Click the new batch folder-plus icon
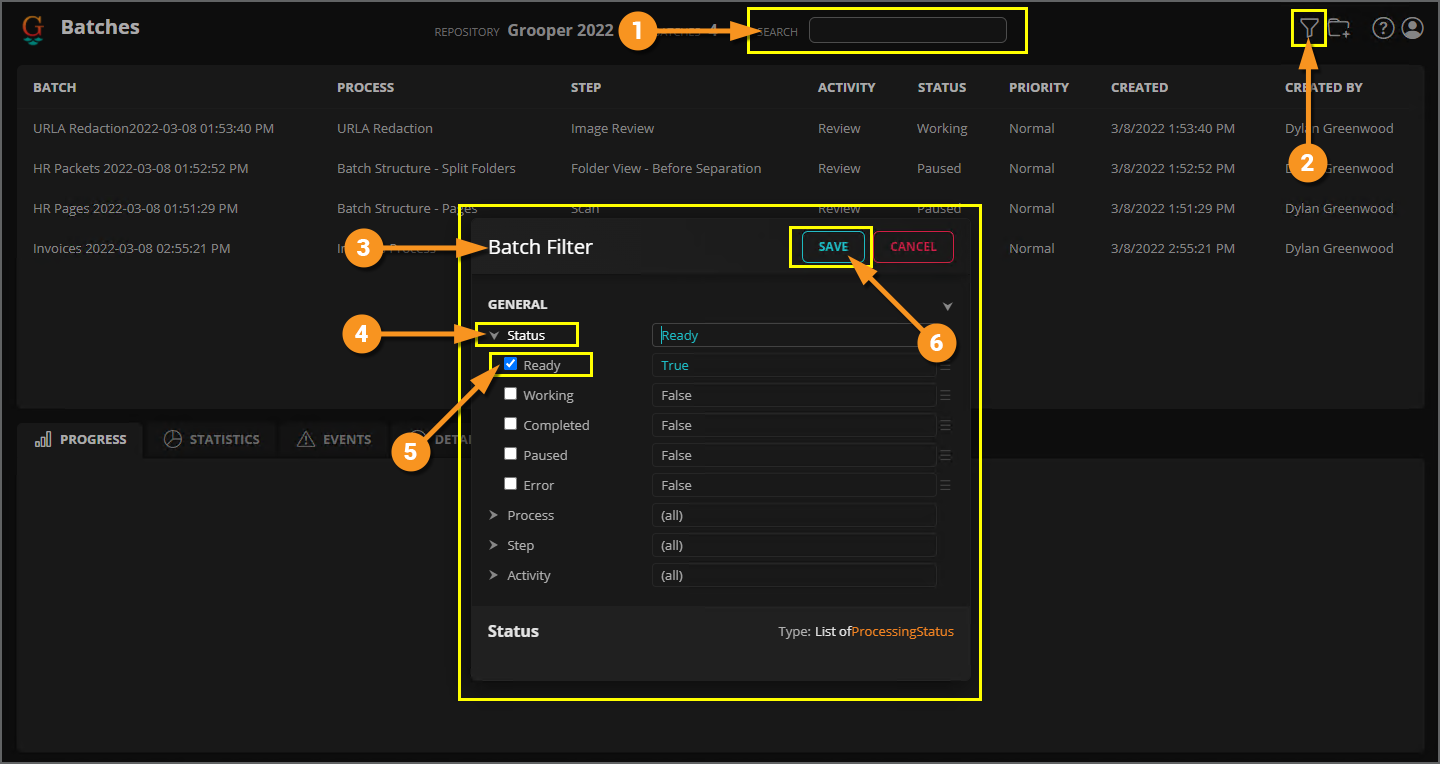Image resolution: width=1440 pixels, height=764 pixels. pos(1340,29)
